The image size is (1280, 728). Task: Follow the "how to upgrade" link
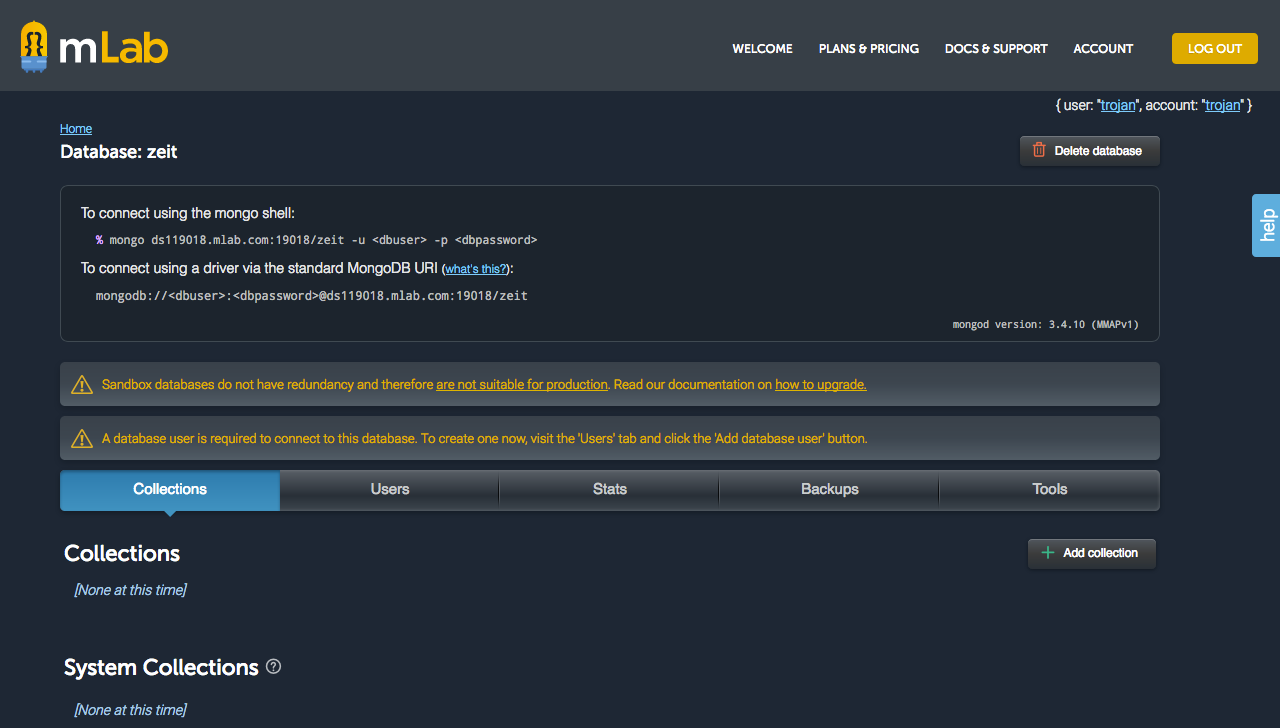[821, 385]
